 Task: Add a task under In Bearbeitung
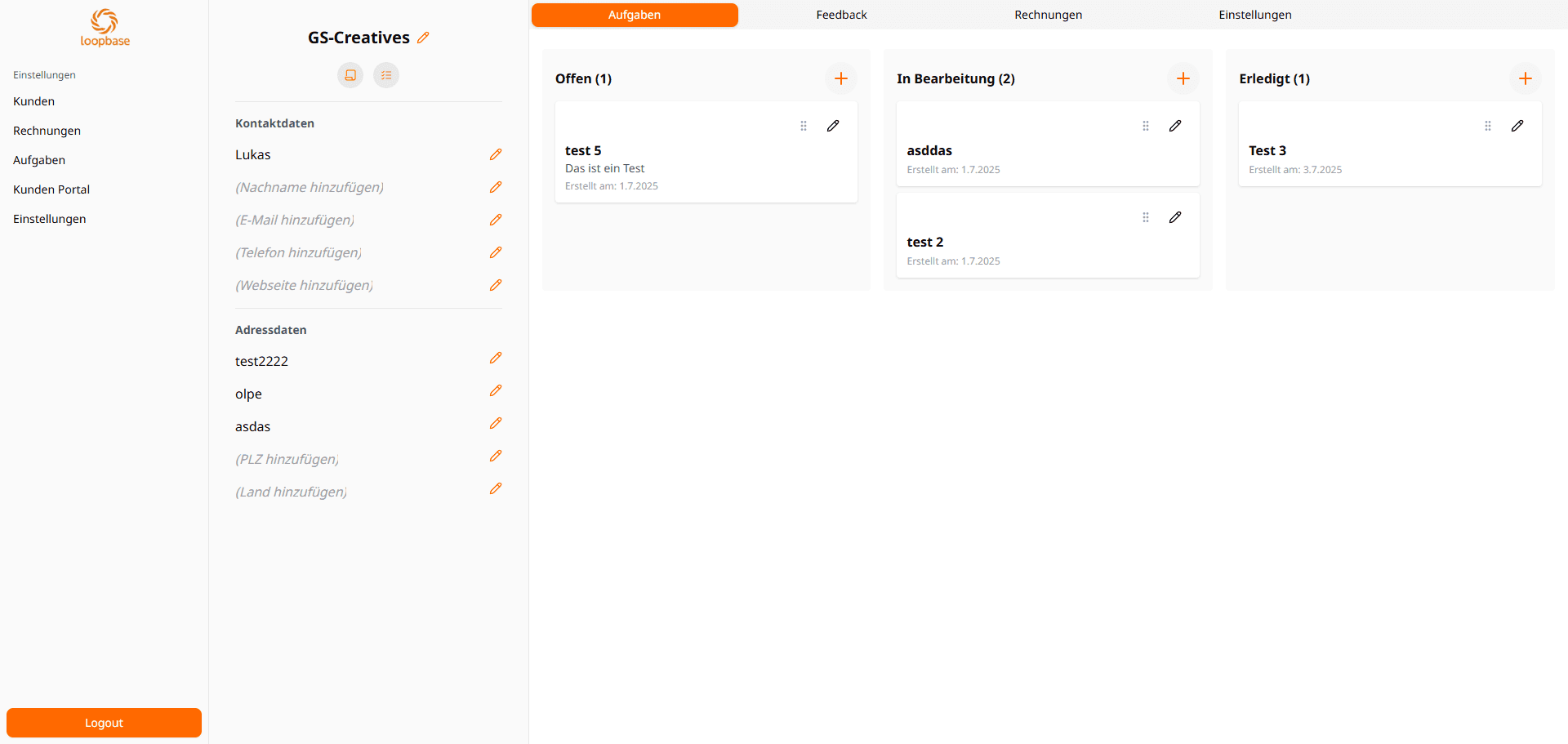tap(1183, 78)
